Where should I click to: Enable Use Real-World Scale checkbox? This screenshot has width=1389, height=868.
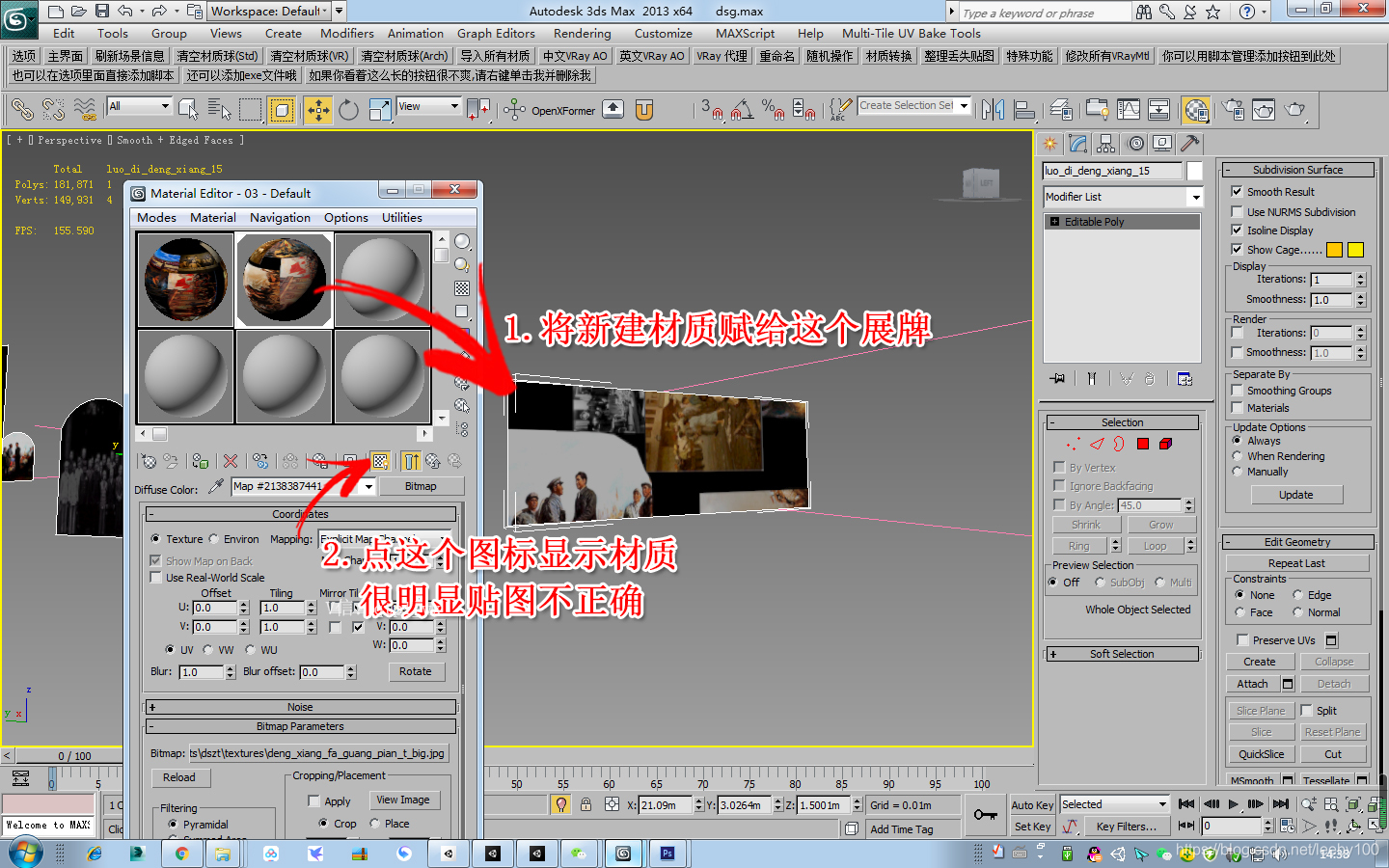point(155,577)
